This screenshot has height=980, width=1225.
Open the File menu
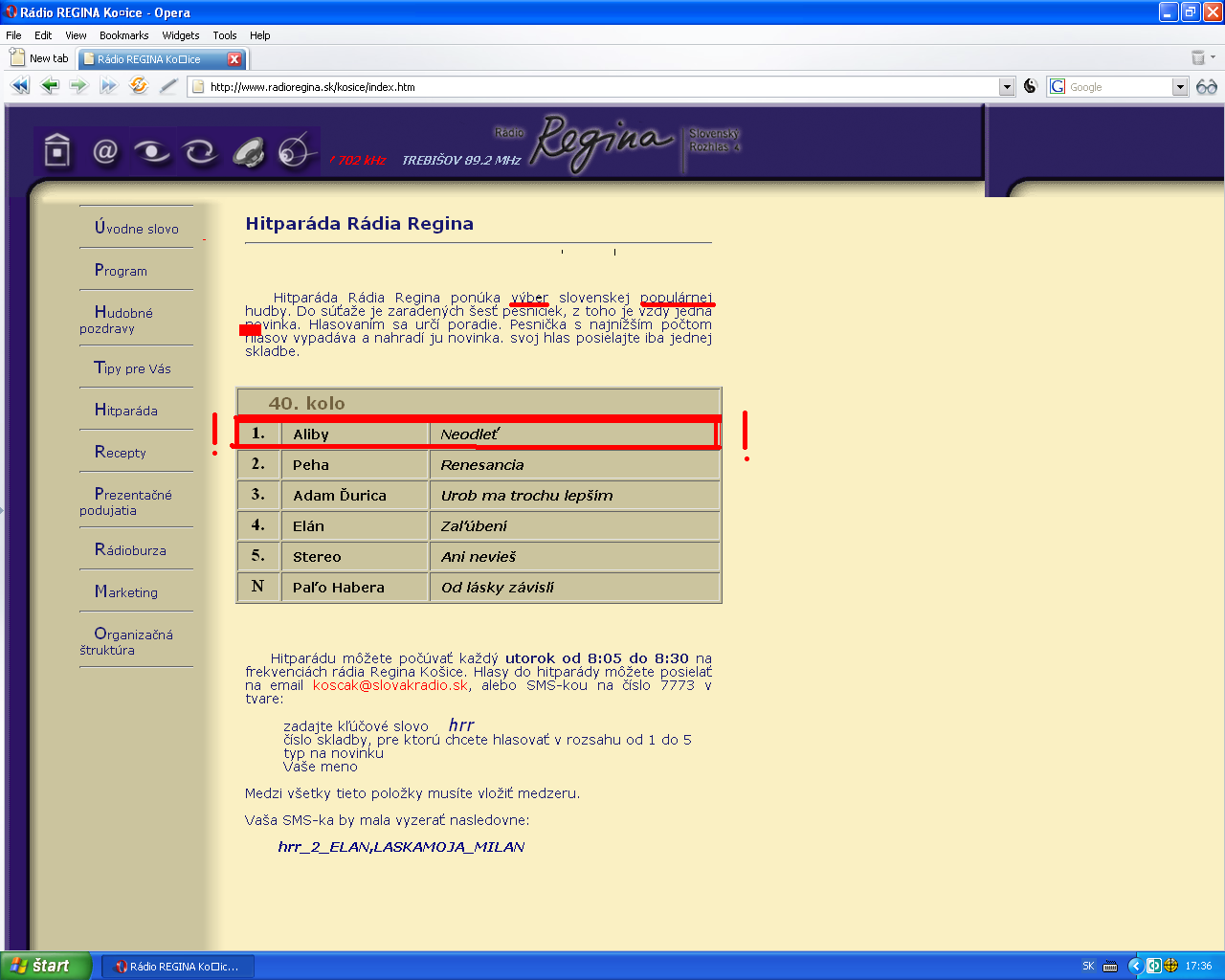click(x=13, y=35)
